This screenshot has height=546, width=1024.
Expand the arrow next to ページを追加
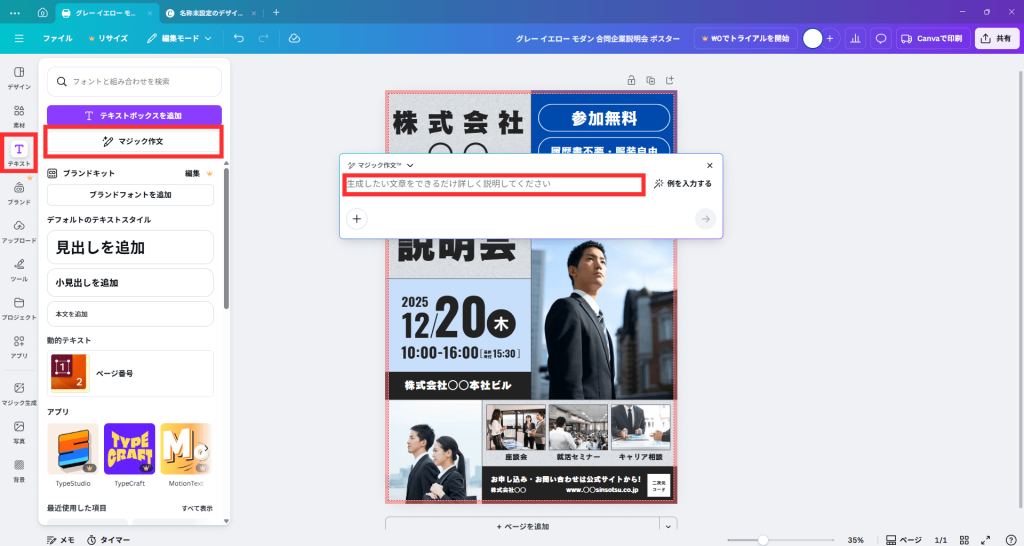click(x=667, y=526)
